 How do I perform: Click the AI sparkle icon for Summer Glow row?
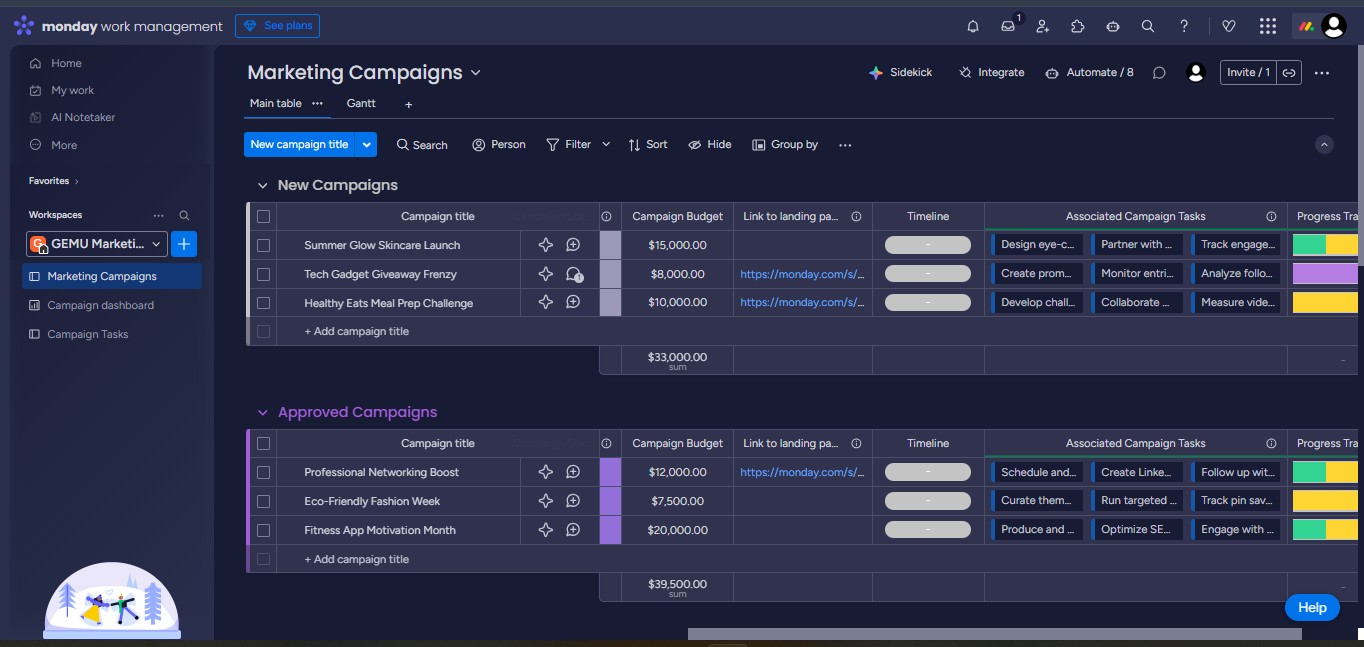(546, 245)
